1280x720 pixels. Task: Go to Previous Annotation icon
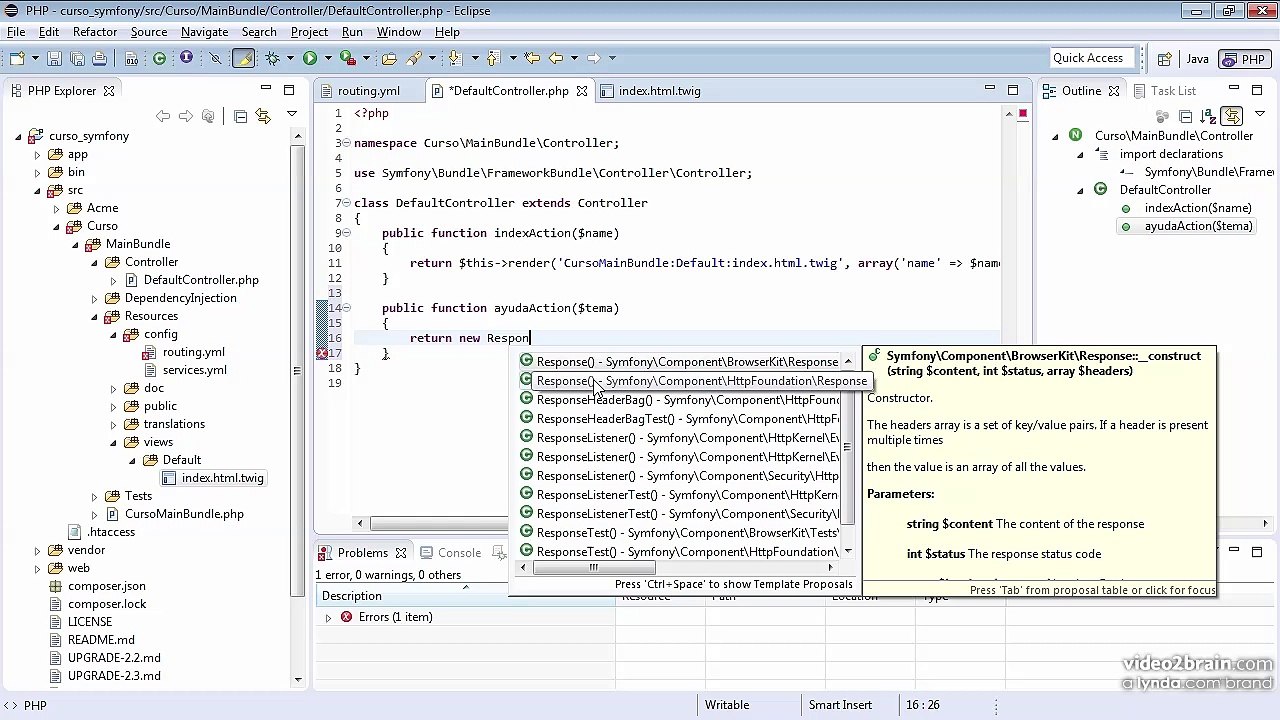click(492, 59)
